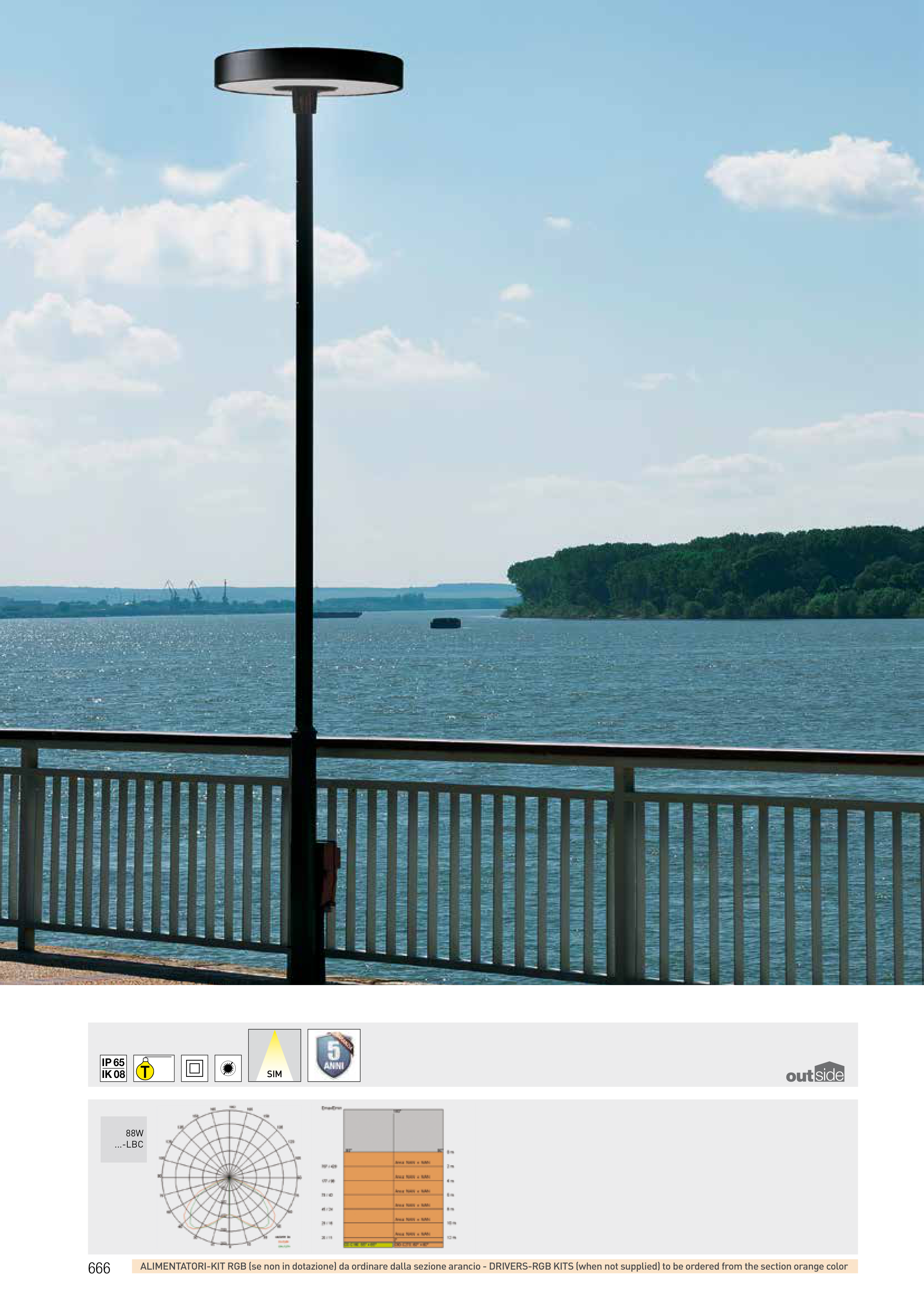Click the 88W ...-LBC label box
The height and width of the screenshot is (1307, 924).
124,1139
